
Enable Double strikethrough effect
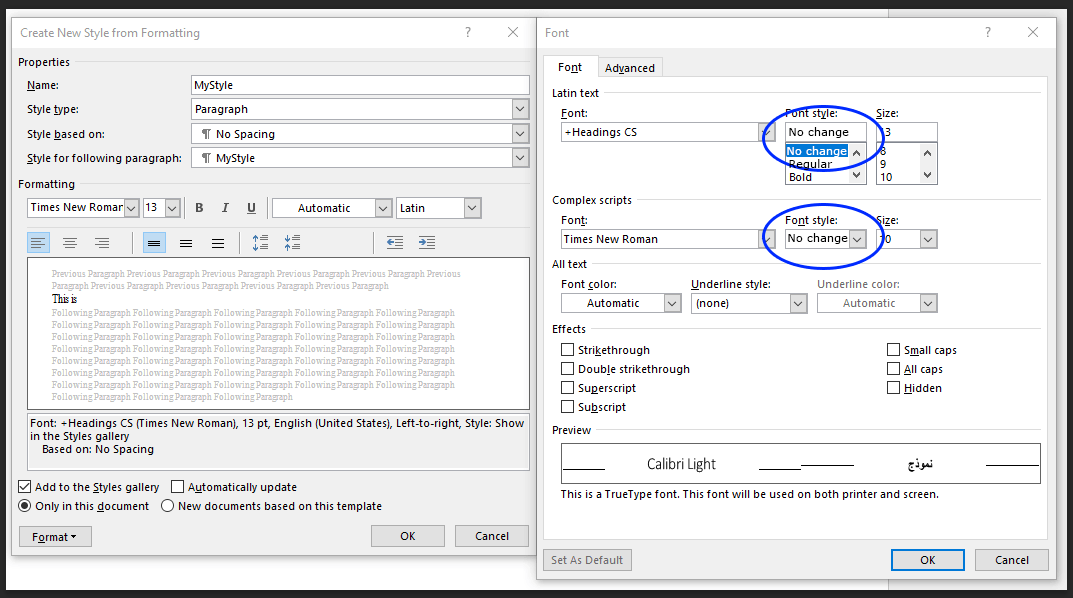coord(567,369)
